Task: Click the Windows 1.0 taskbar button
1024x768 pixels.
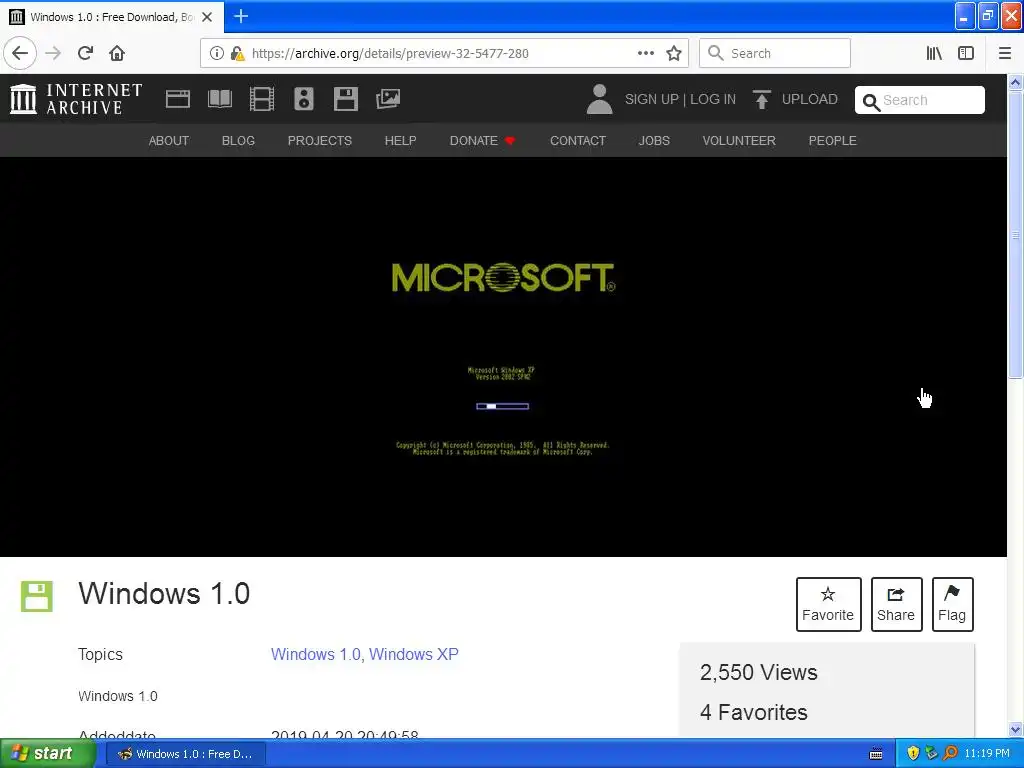Action: (186, 754)
